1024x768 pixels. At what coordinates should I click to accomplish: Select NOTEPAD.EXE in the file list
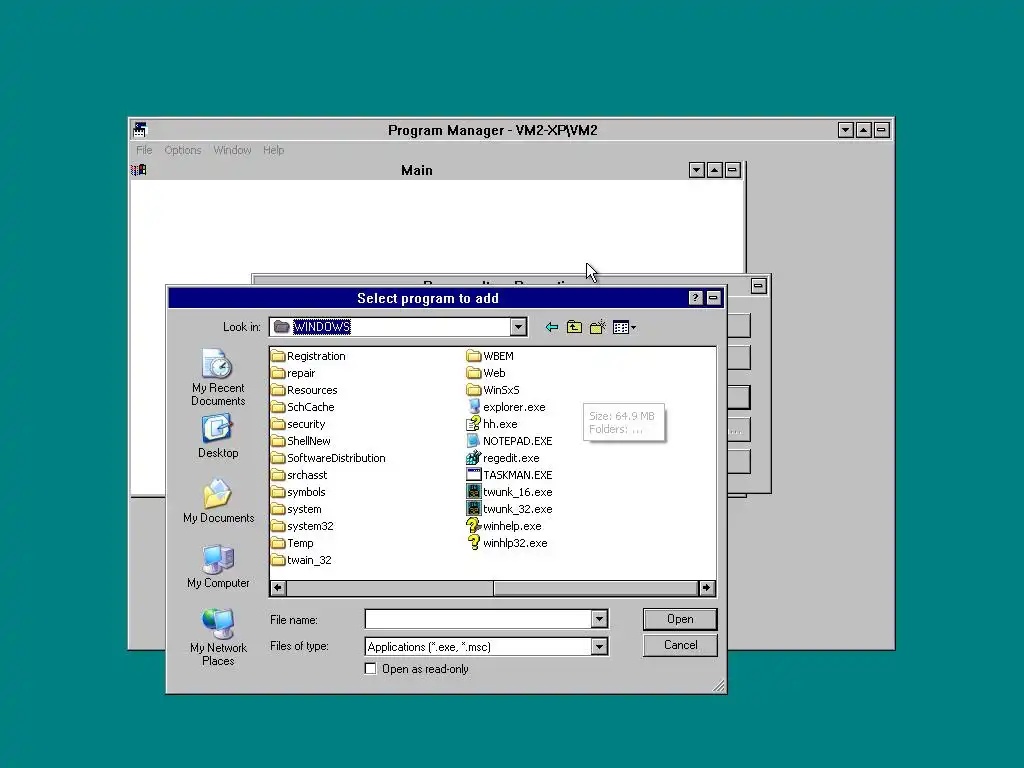510,441
